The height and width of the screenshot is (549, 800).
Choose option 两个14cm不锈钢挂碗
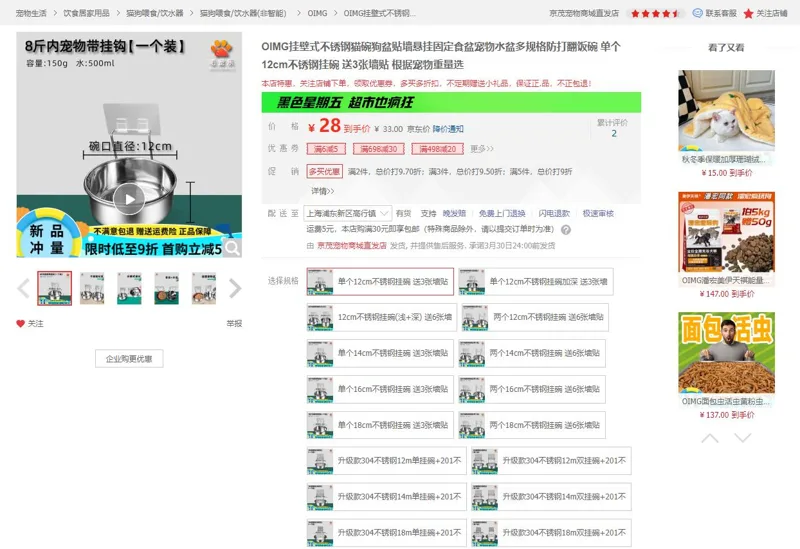(x=532, y=353)
